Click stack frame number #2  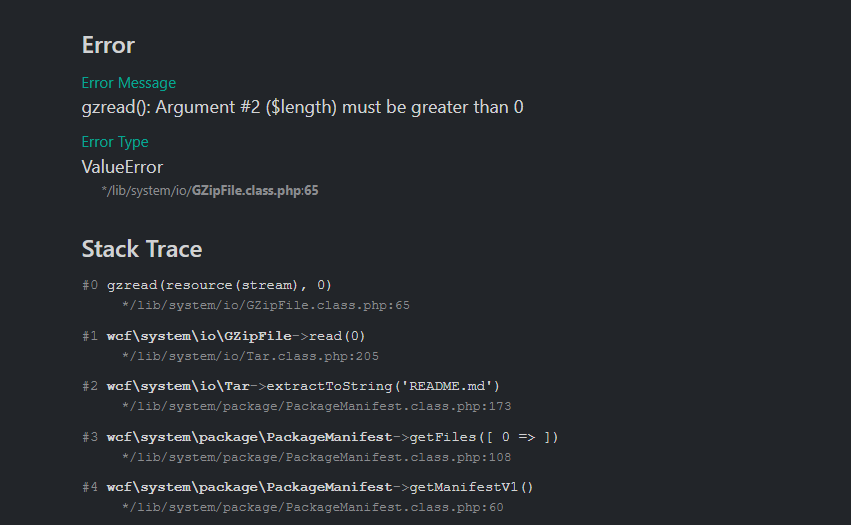pos(91,386)
